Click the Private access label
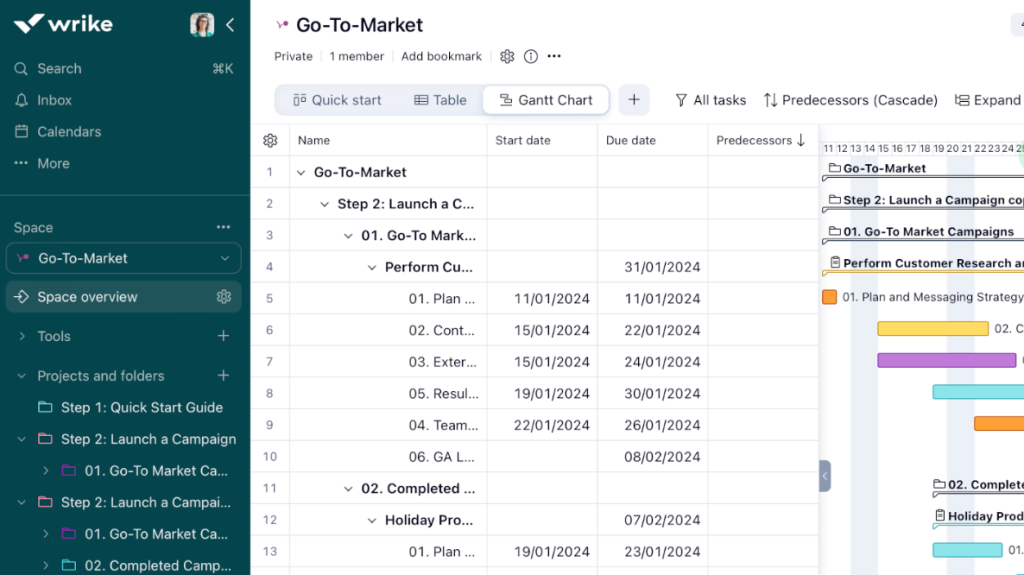 [x=293, y=56]
